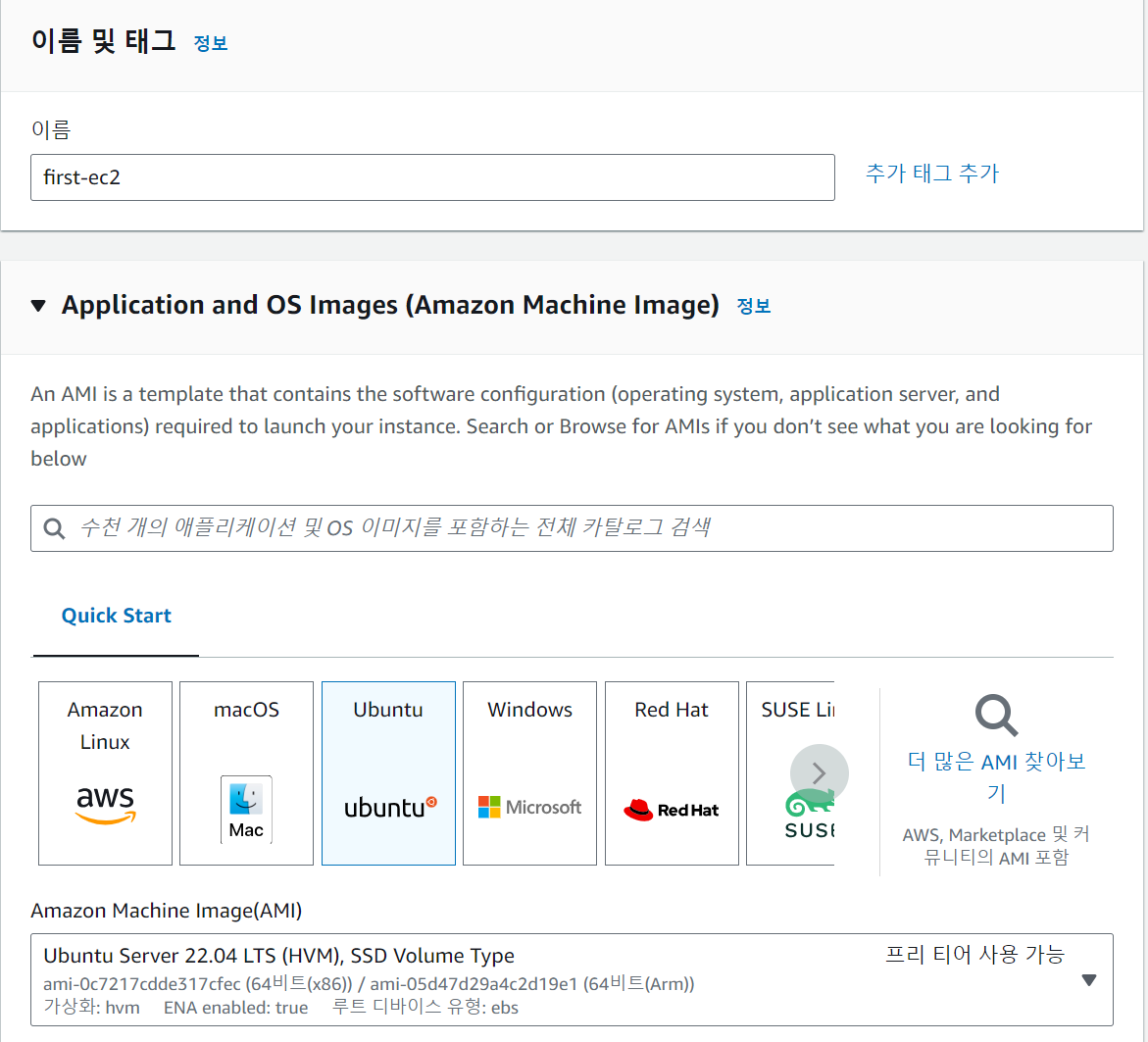The width and height of the screenshot is (1148, 1042).
Task: Open 더 많은 AMI 찾아보기 link
Action: pos(996,776)
